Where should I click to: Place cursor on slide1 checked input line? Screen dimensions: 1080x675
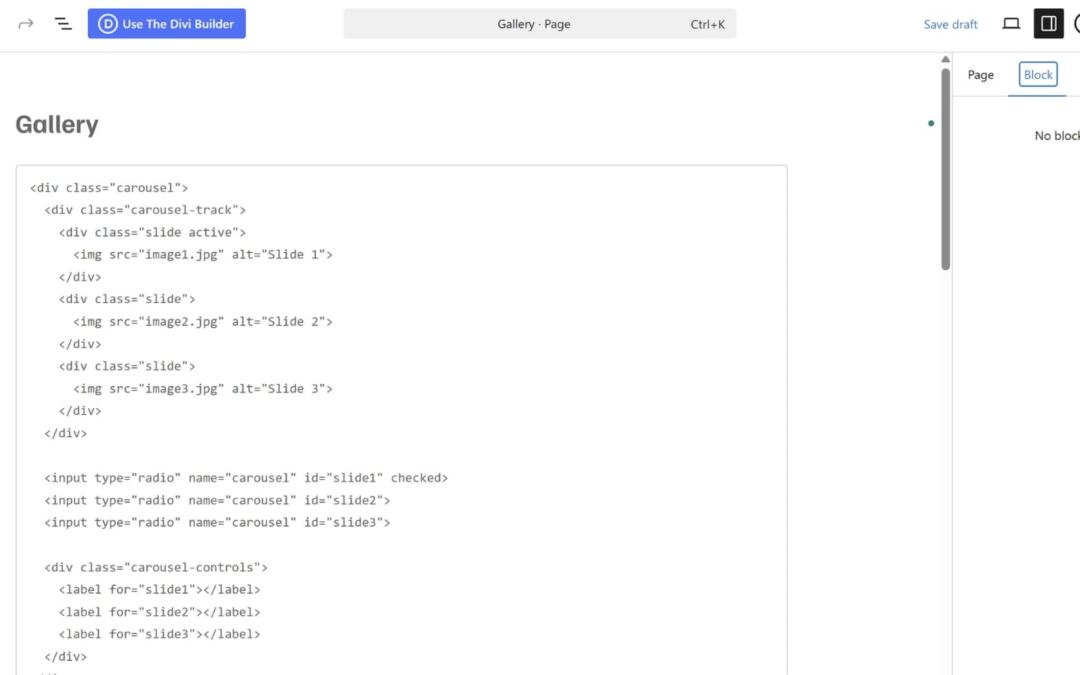click(246, 478)
